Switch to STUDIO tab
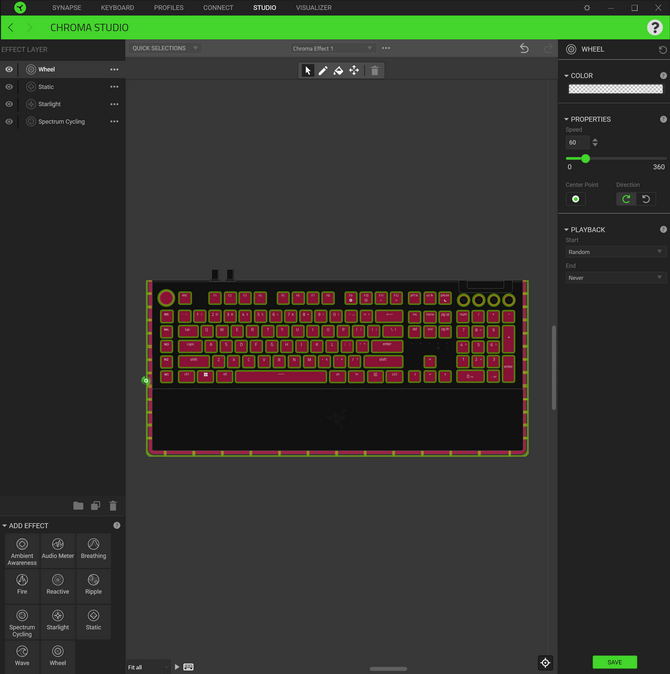Viewport: 670px width, 674px height. [264, 8]
